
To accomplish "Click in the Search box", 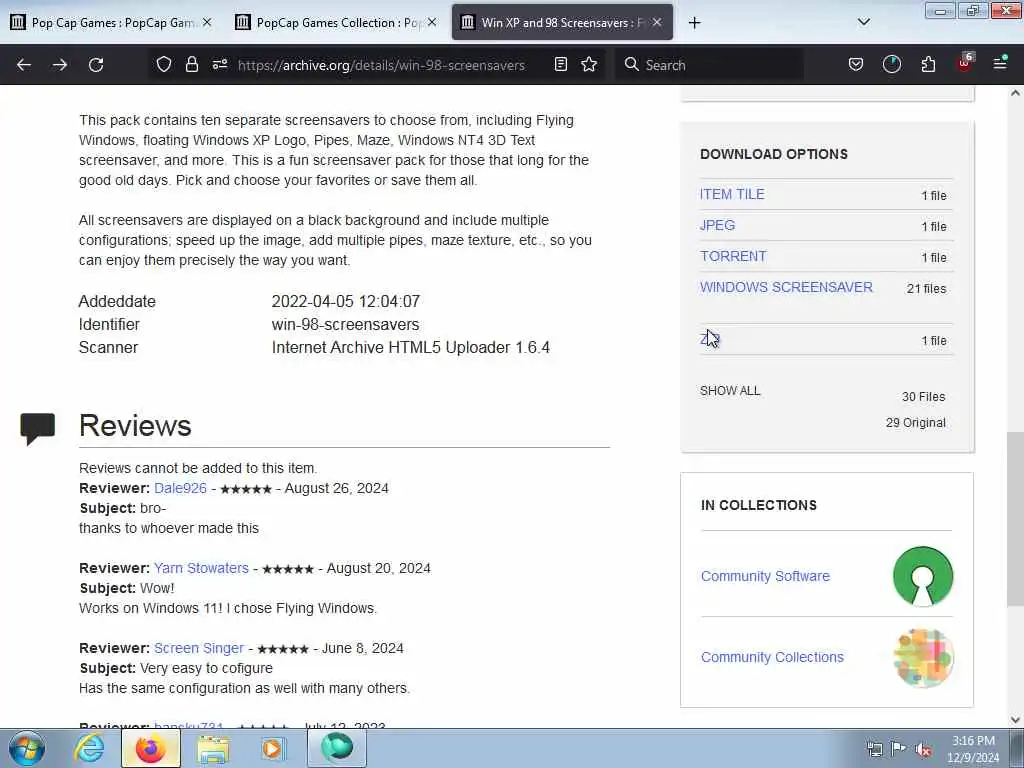I will click(712, 65).
